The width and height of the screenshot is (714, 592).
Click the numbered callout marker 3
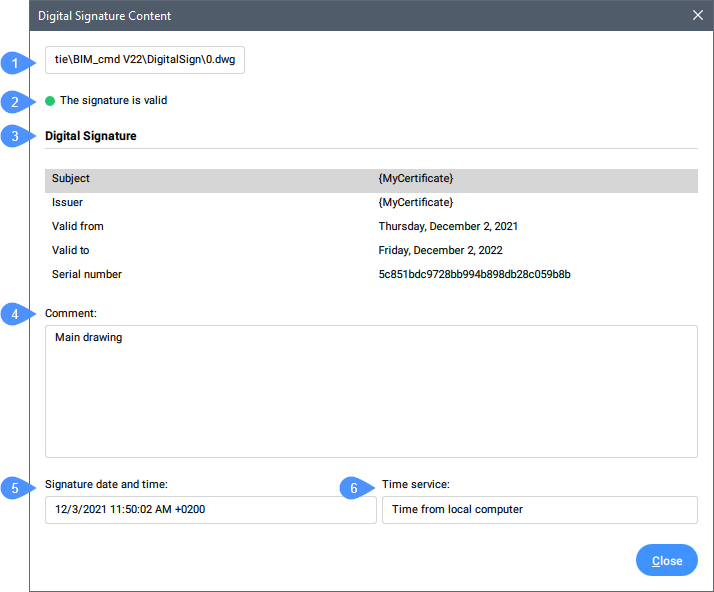pos(14,136)
